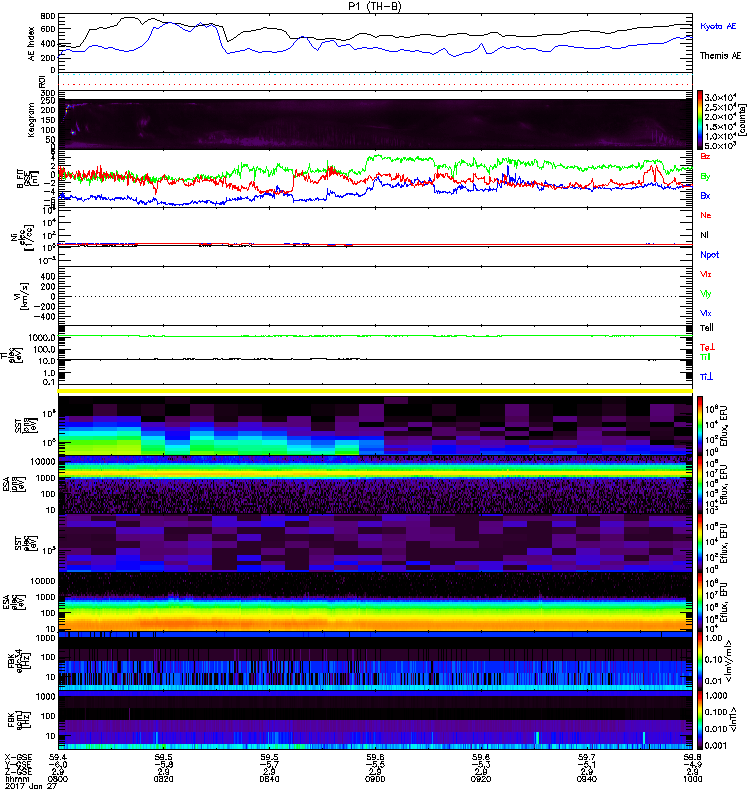Click the green 'Ti‖' temperature legend label

pyautogui.click(x=705, y=357)
